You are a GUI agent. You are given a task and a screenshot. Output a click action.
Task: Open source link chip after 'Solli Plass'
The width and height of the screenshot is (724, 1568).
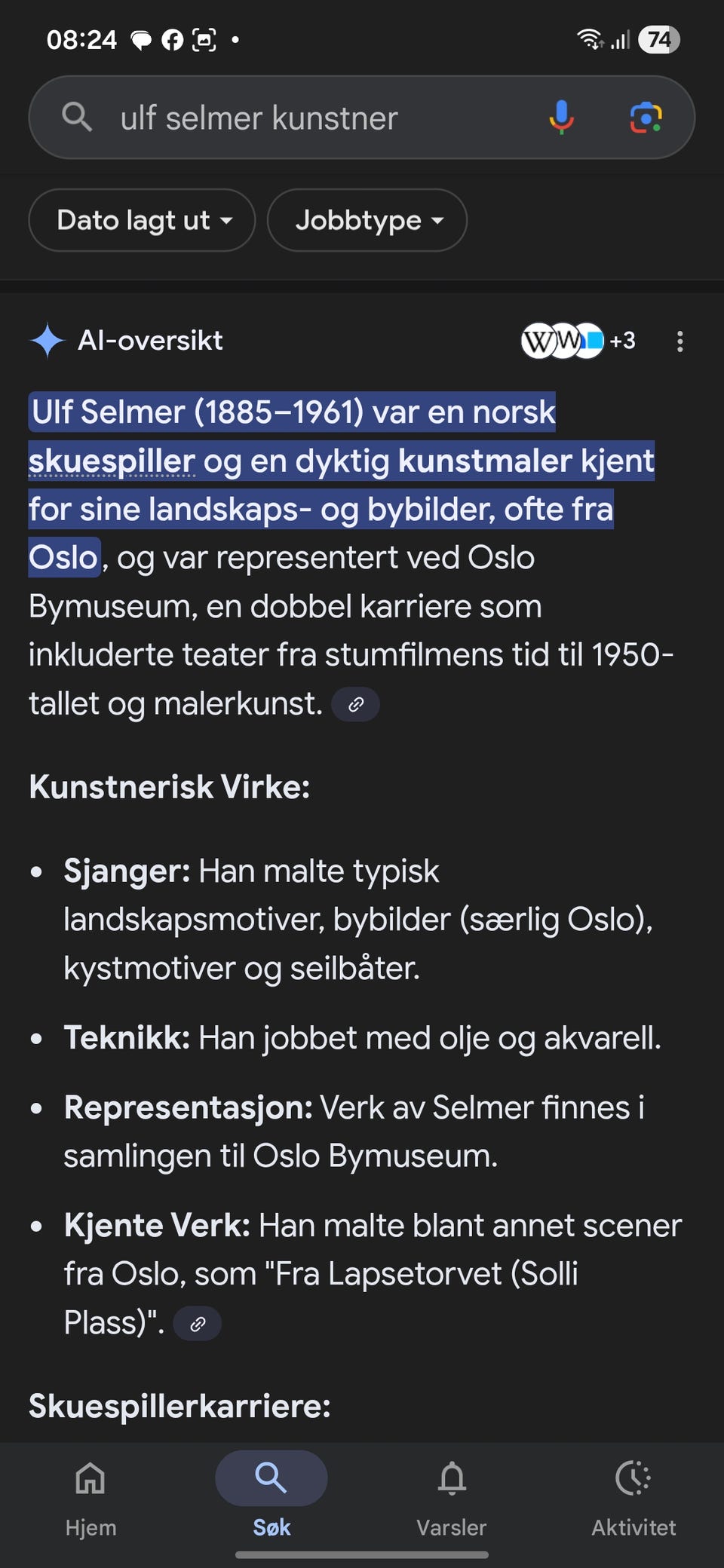198,1324
